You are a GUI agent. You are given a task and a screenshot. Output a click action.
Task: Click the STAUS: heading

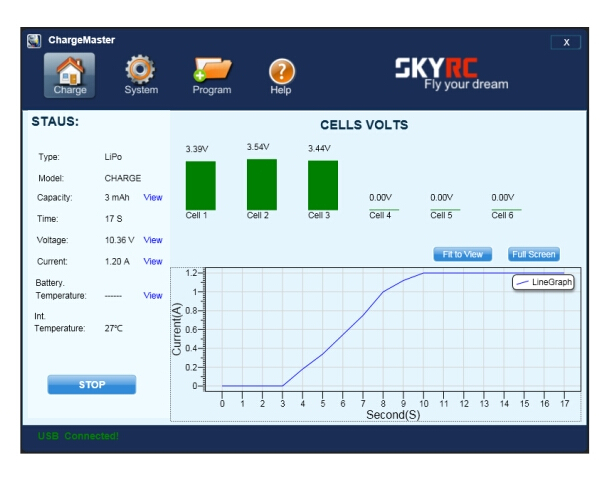(55, 121)
